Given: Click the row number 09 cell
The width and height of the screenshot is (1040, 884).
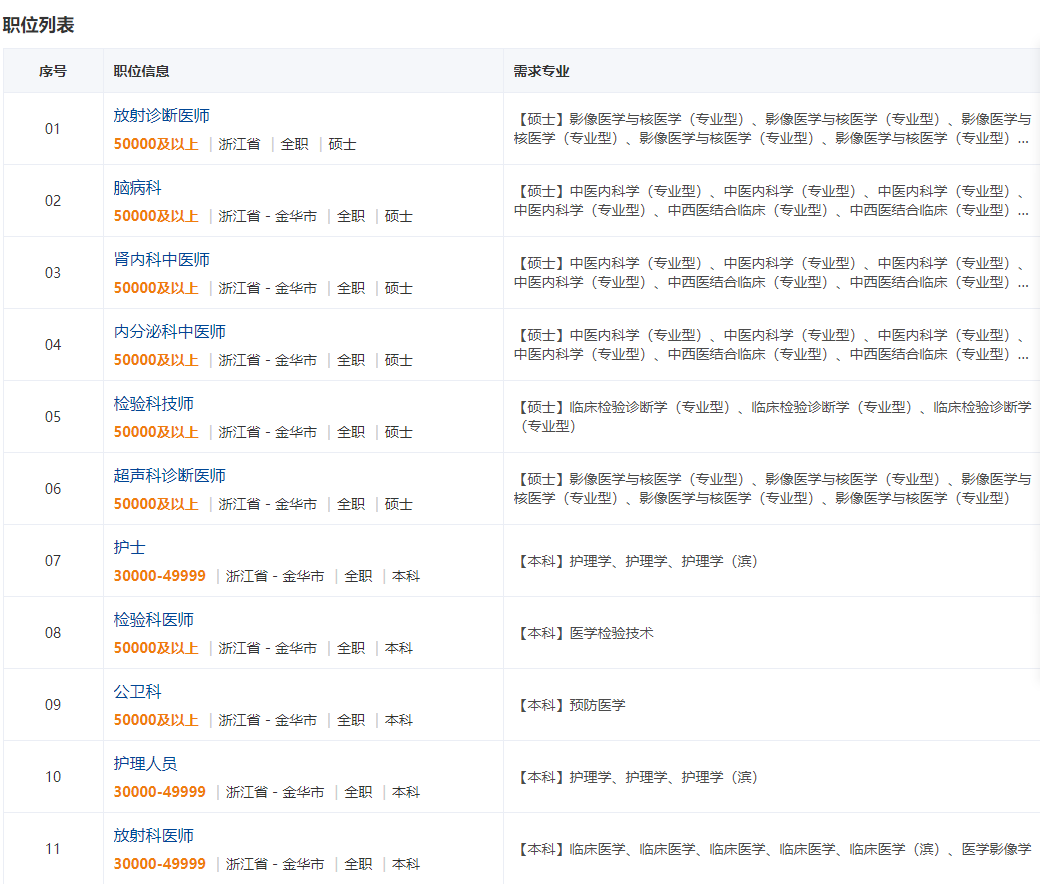Looking at the screenshot, I should click(53, 705).
